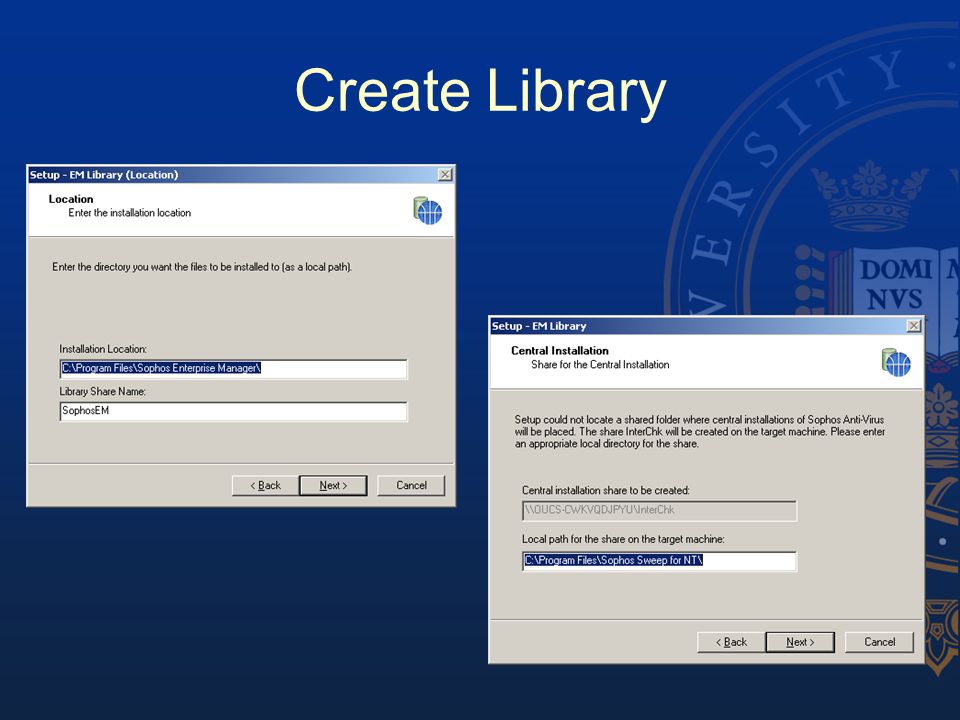Cancel the Central Installation setup dialog
The width and height of the screenshot is (960, 720).
(880, 642)
